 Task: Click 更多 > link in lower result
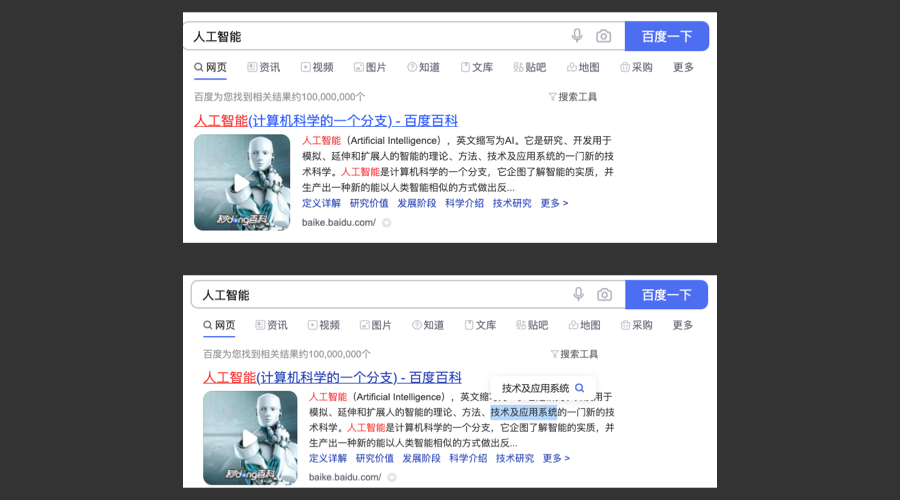(556, 458)
